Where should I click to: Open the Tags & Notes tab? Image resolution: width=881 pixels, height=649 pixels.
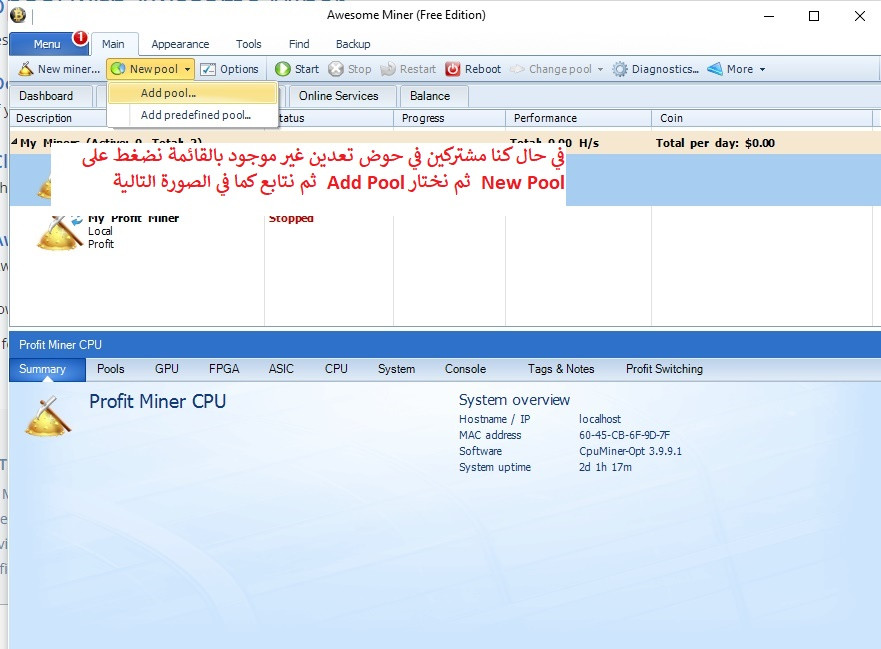pos(561,369)
